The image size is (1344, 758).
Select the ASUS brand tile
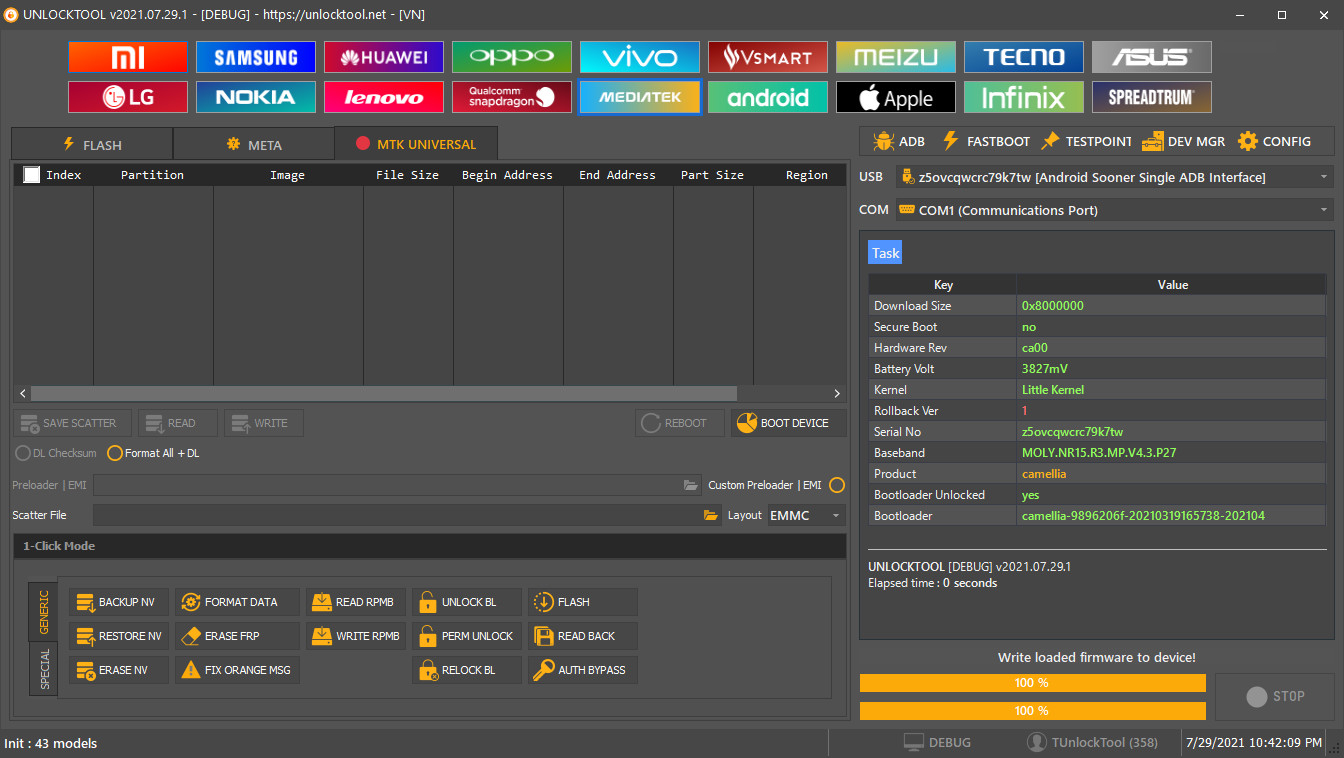click(x=1152, y=57)
